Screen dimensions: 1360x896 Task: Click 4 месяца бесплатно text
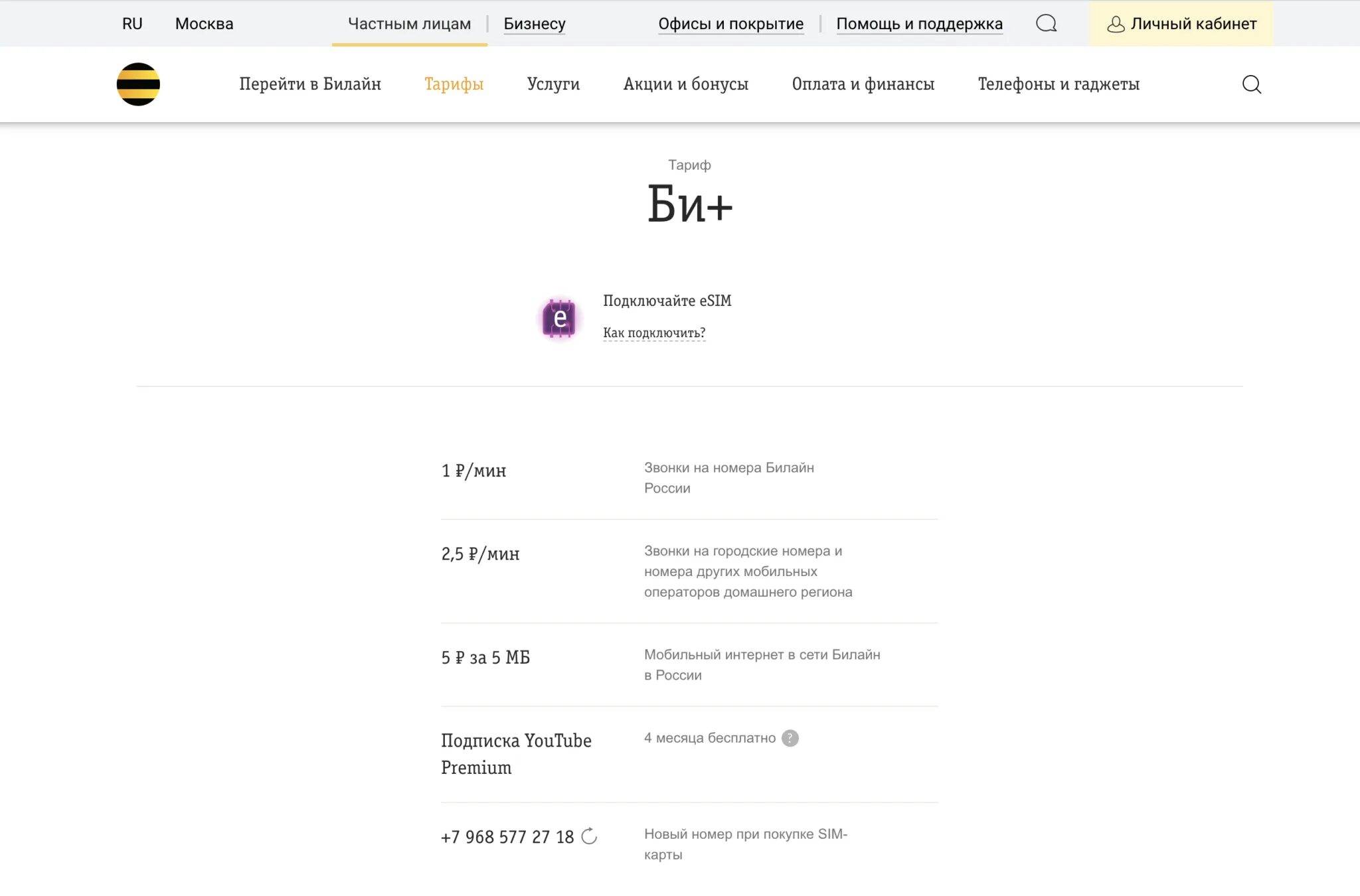709,738
